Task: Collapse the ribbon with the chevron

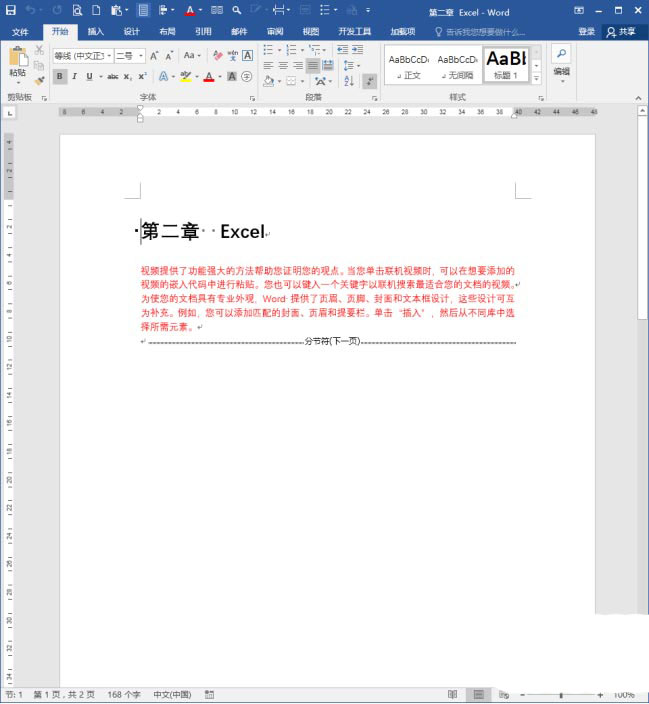Action: (x=638, y=98)
